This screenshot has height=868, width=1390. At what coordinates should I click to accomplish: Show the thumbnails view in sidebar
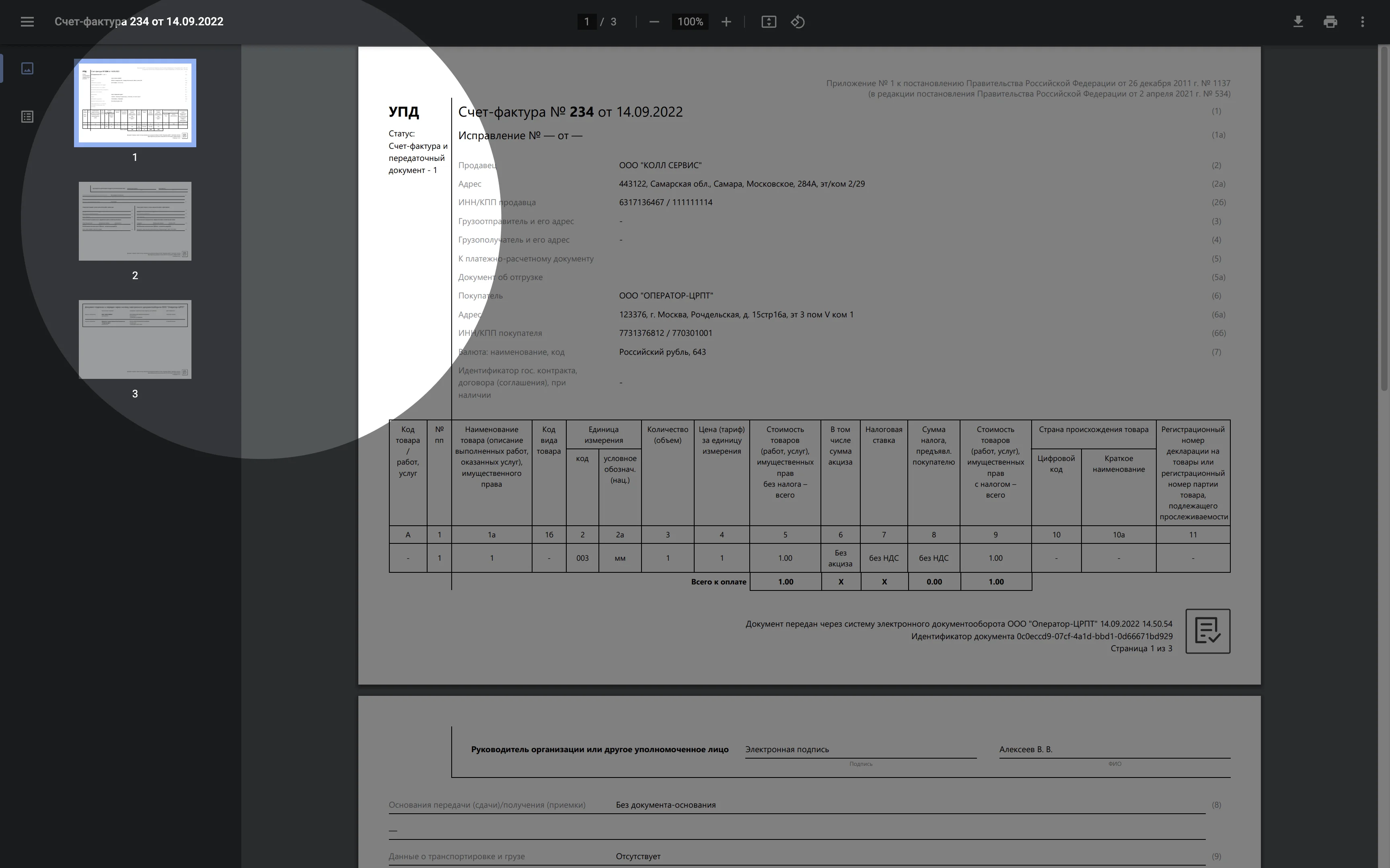tap(27, 68)
